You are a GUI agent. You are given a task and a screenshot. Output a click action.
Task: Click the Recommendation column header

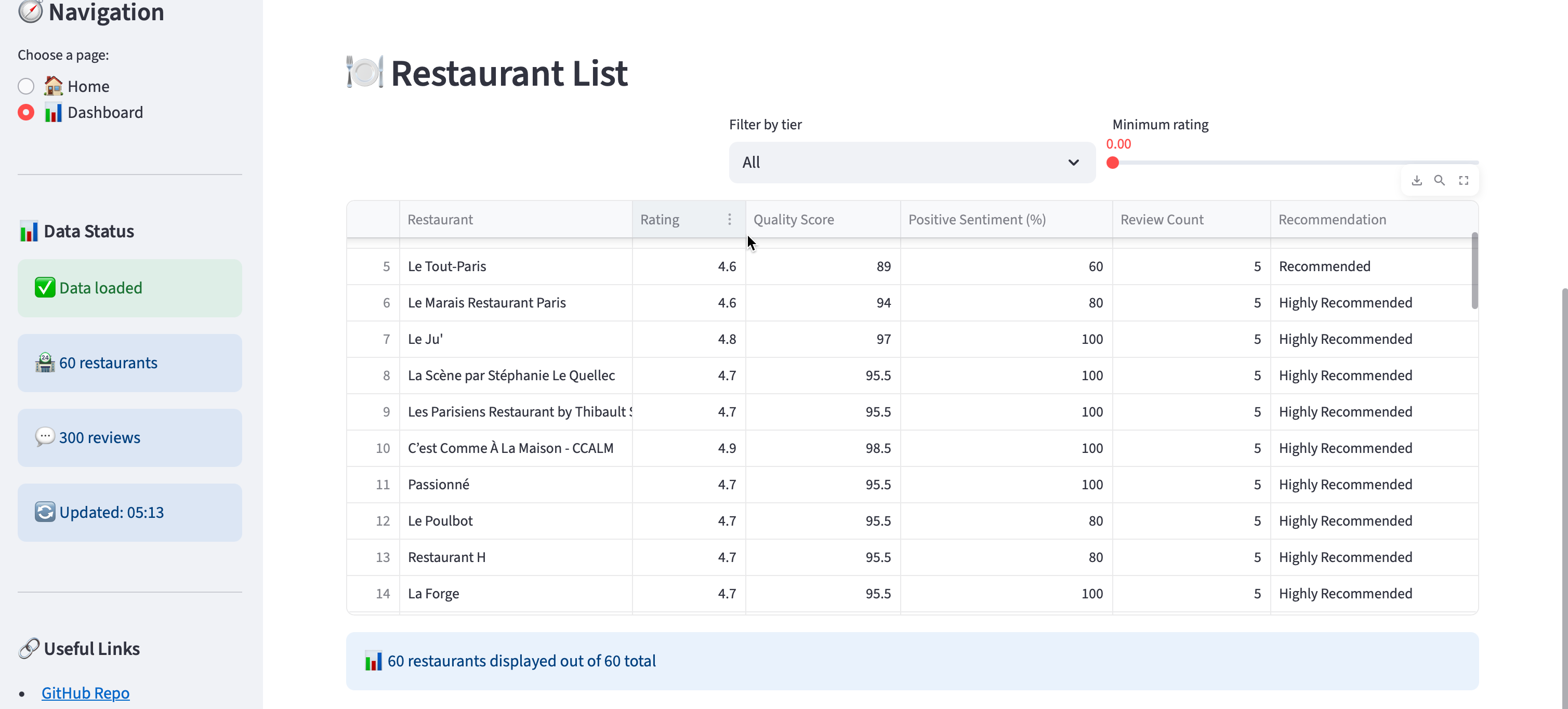[1332, 220]
